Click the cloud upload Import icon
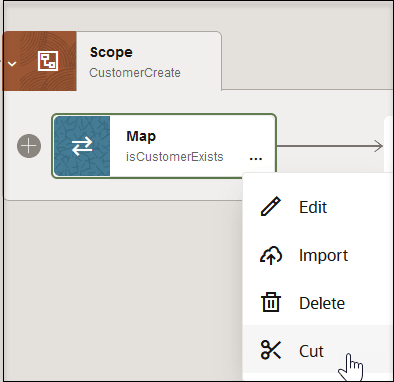Image resolution: width=394 pixels, height=382 pixels. tap(271, 255)
